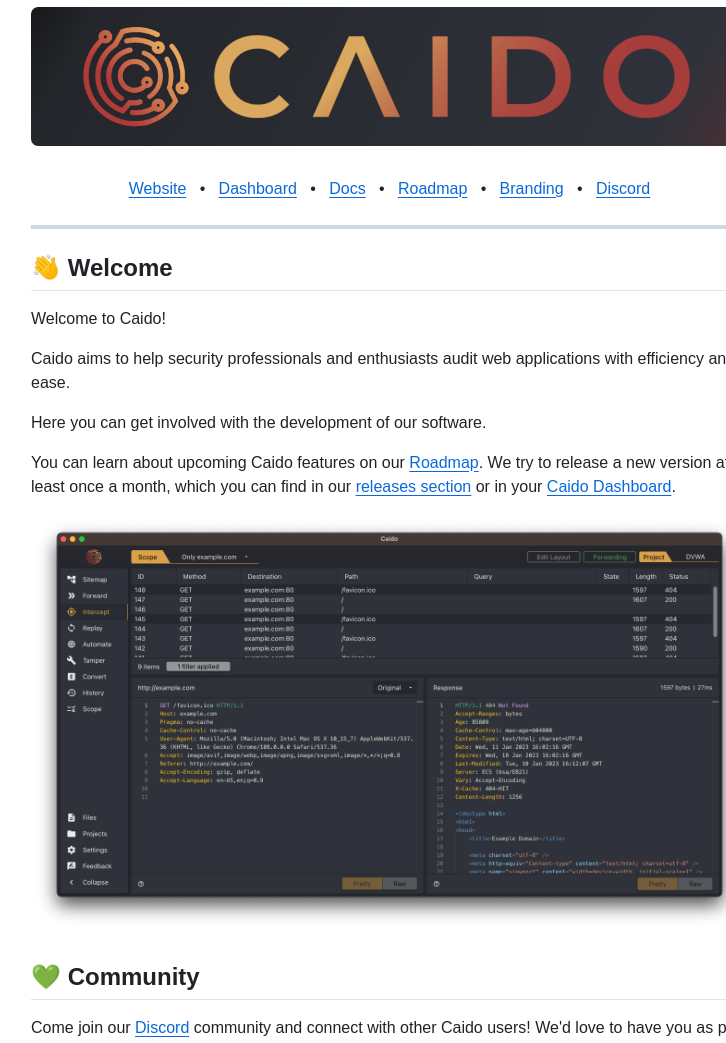Screen dimensions: 726x1043
Task: Toggle the Forwarding button in the top bar
Action: 609,557
